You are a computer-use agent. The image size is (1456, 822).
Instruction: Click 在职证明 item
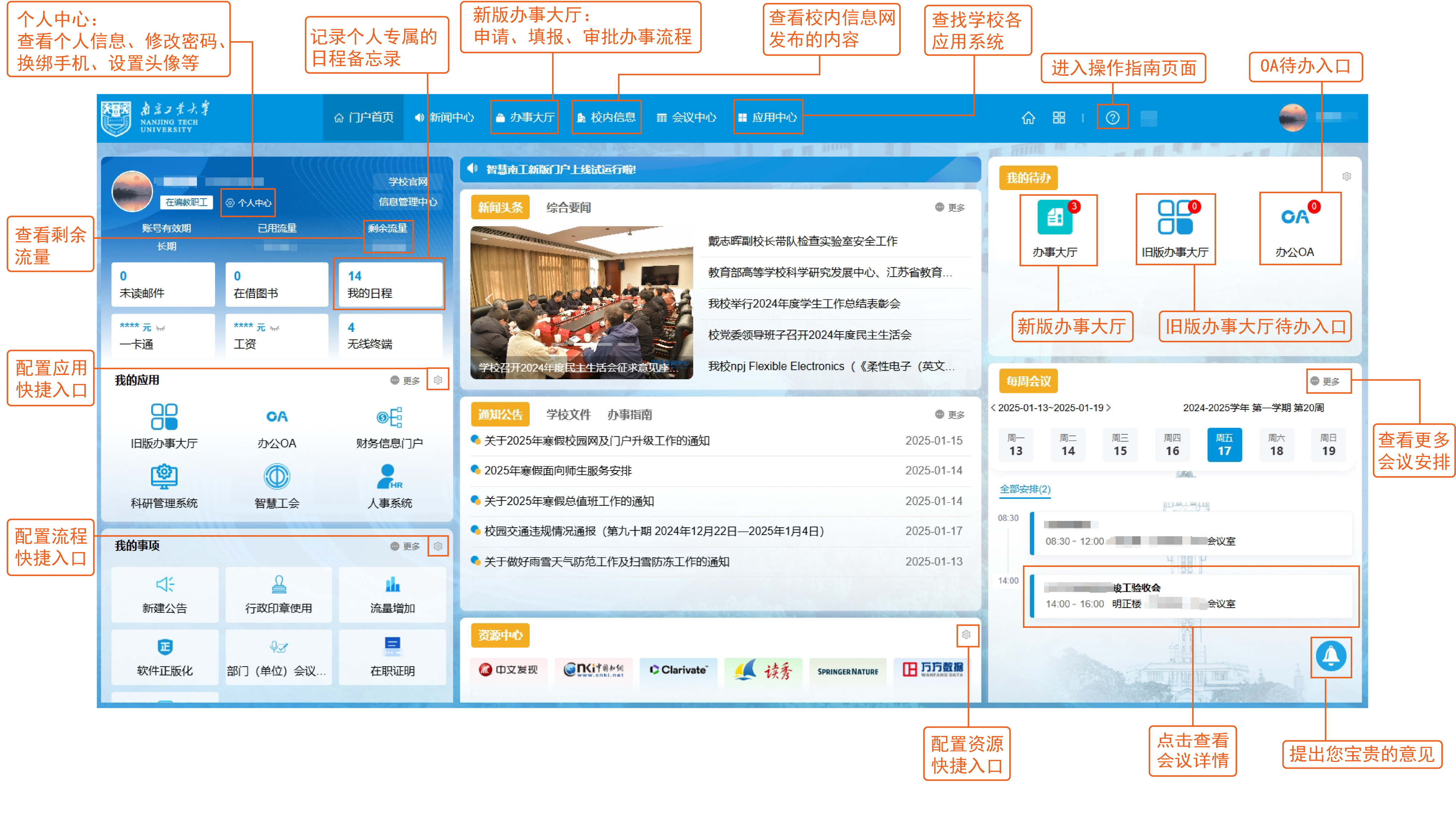(x=392, y=657)
